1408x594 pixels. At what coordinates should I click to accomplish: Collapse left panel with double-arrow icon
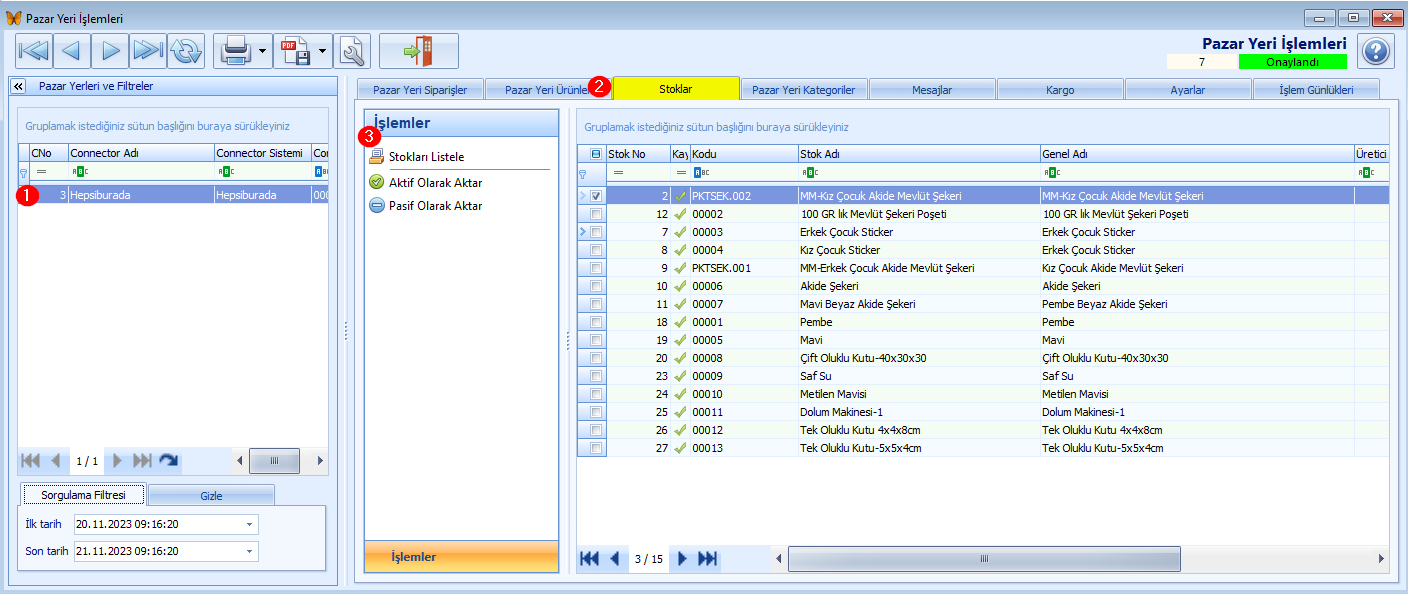(x=18, y=86)
